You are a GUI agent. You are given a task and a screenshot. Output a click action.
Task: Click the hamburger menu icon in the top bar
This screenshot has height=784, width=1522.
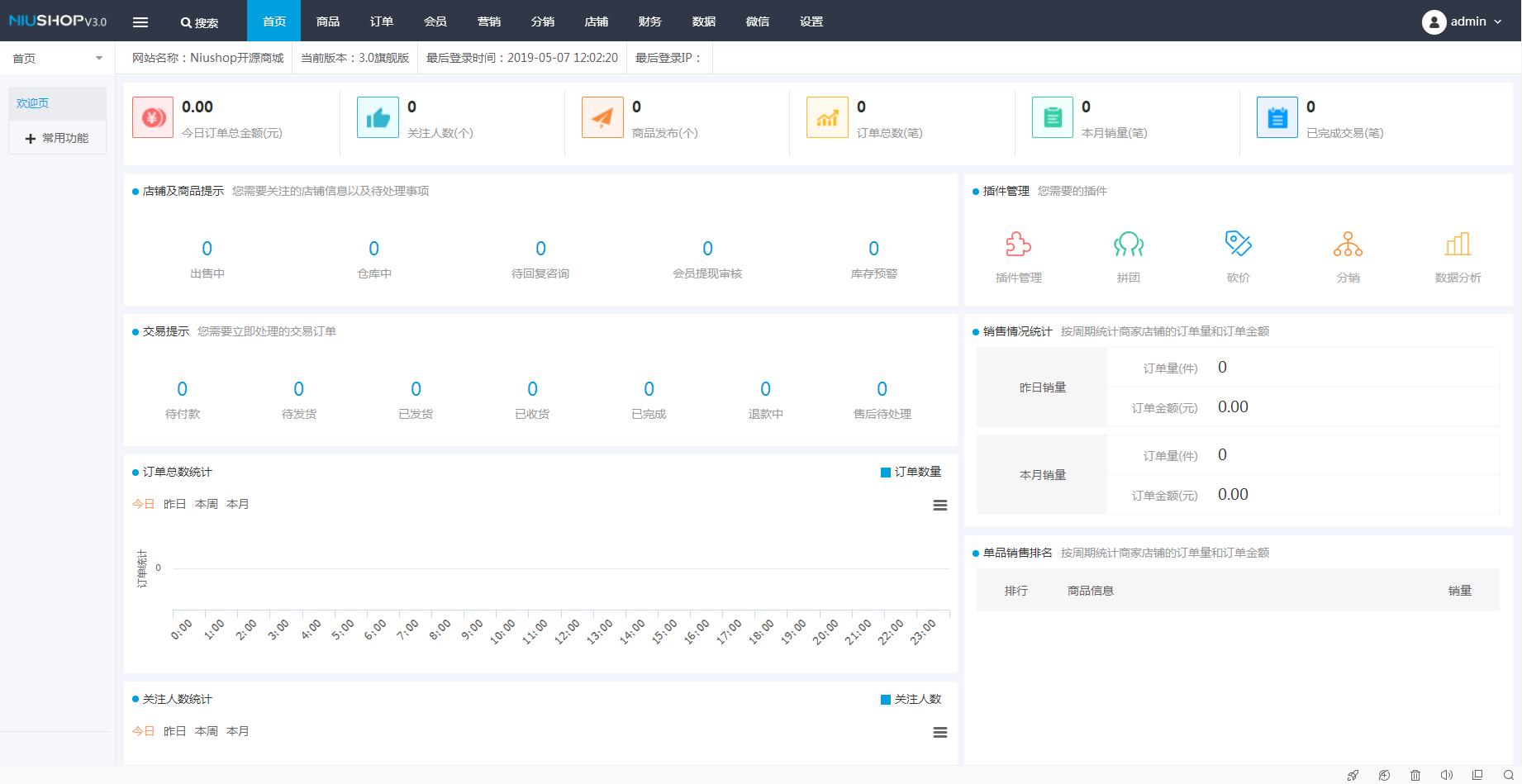pyautogui.click(x=140, y=22)
